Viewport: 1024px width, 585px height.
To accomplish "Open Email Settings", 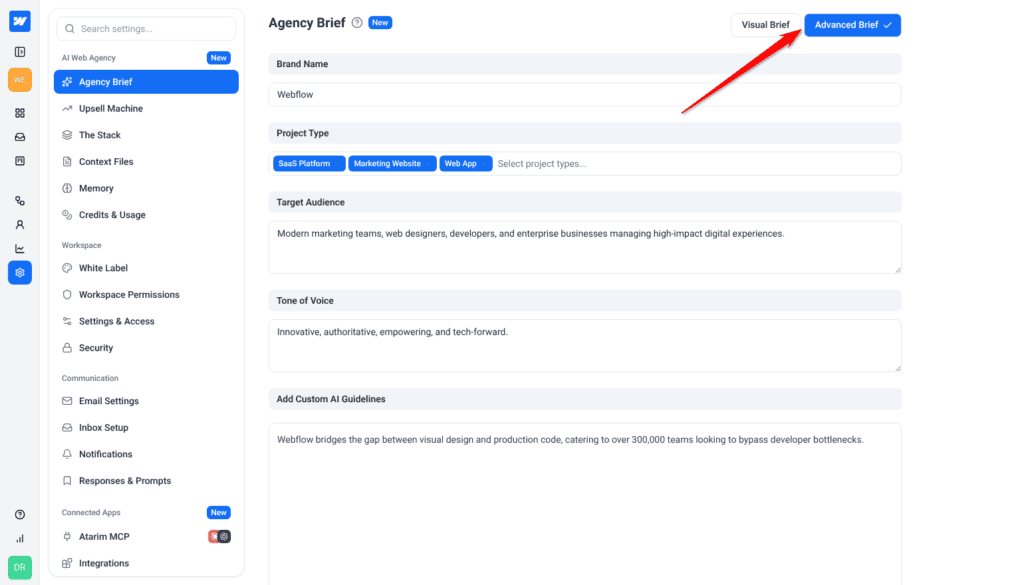I will [146, 401].
